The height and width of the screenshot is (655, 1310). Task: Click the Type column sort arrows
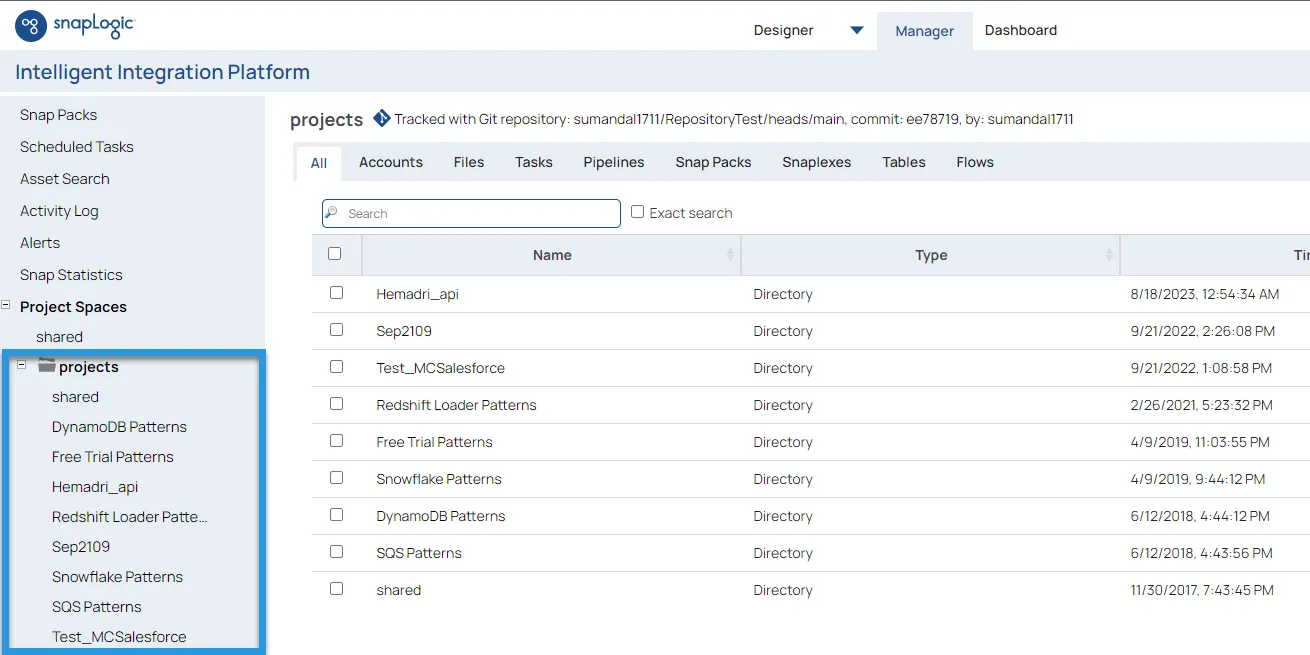(1109, 256)
